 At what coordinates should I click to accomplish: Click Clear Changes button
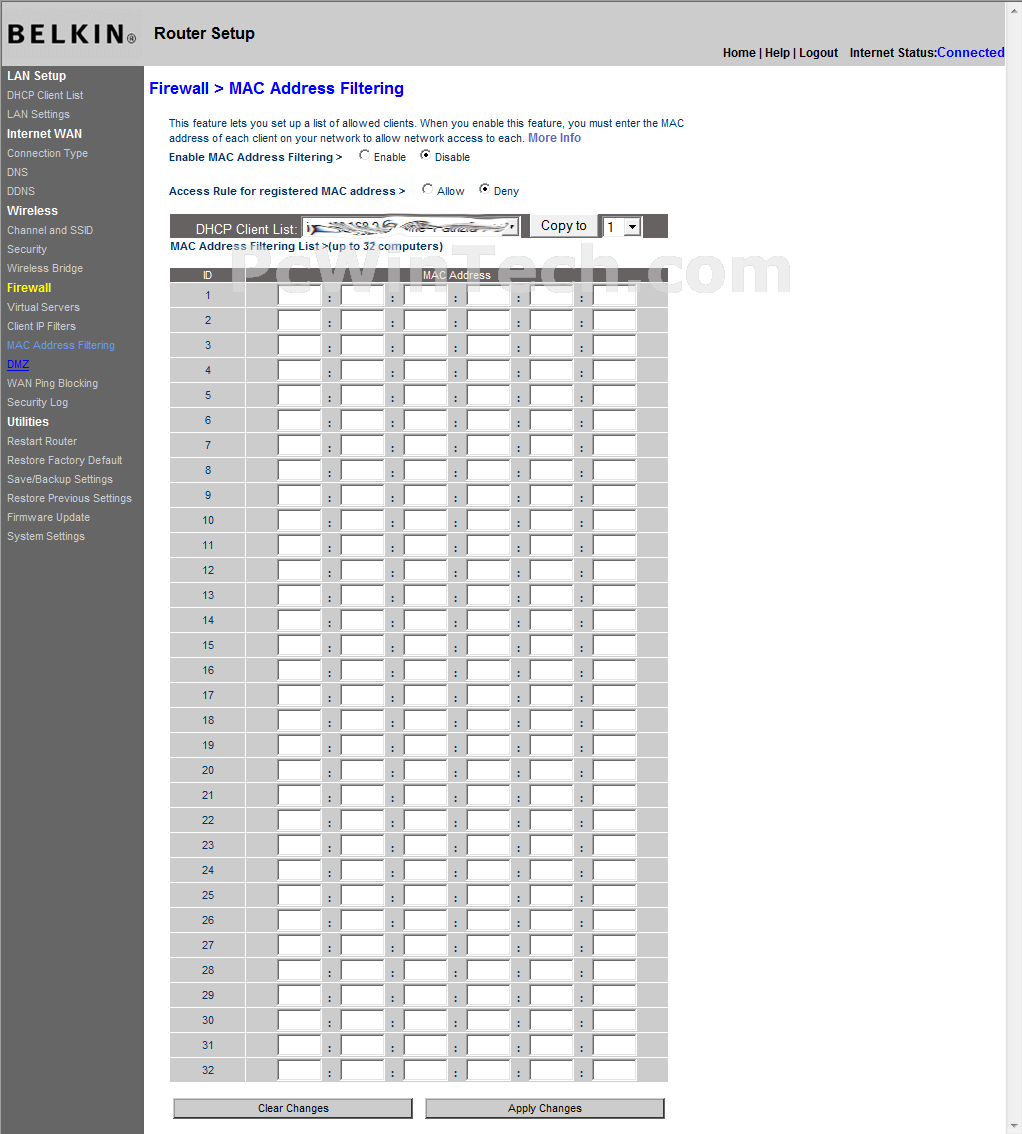(293, 1108)
